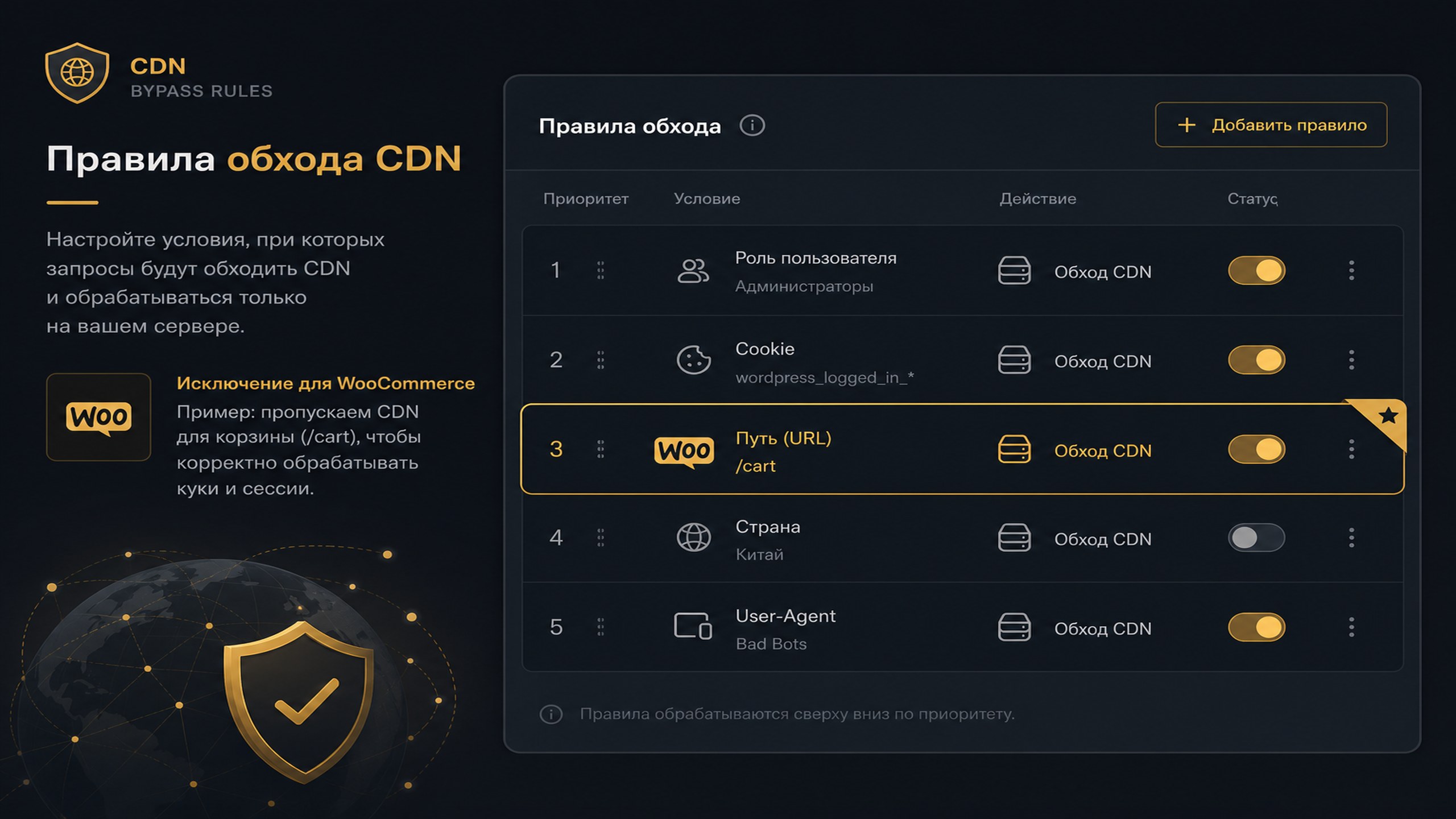Viewport: 1456px width, 819px height.
Task: Click the Страна condition label
Action: [x=768, y=527]
